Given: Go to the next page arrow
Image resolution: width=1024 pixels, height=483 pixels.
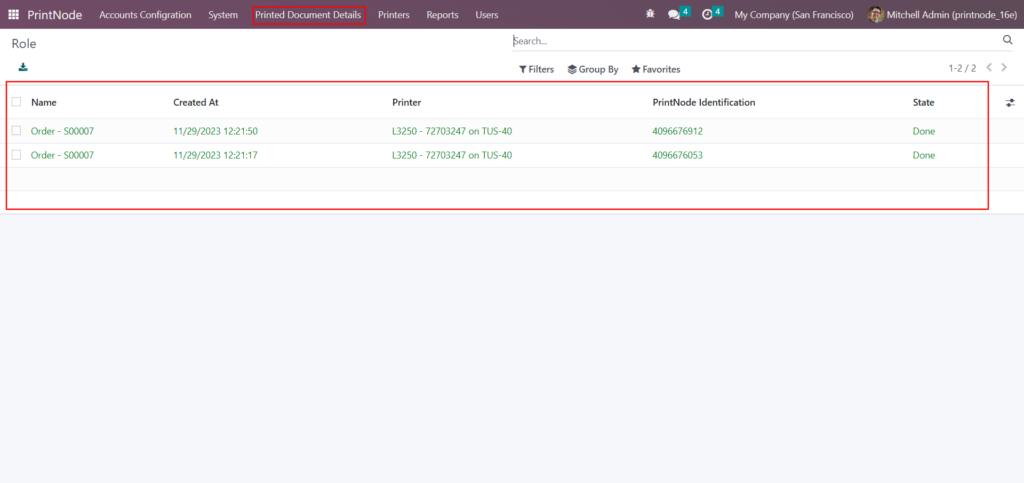Looking at the screenshot, I should tap(1005, 67).
